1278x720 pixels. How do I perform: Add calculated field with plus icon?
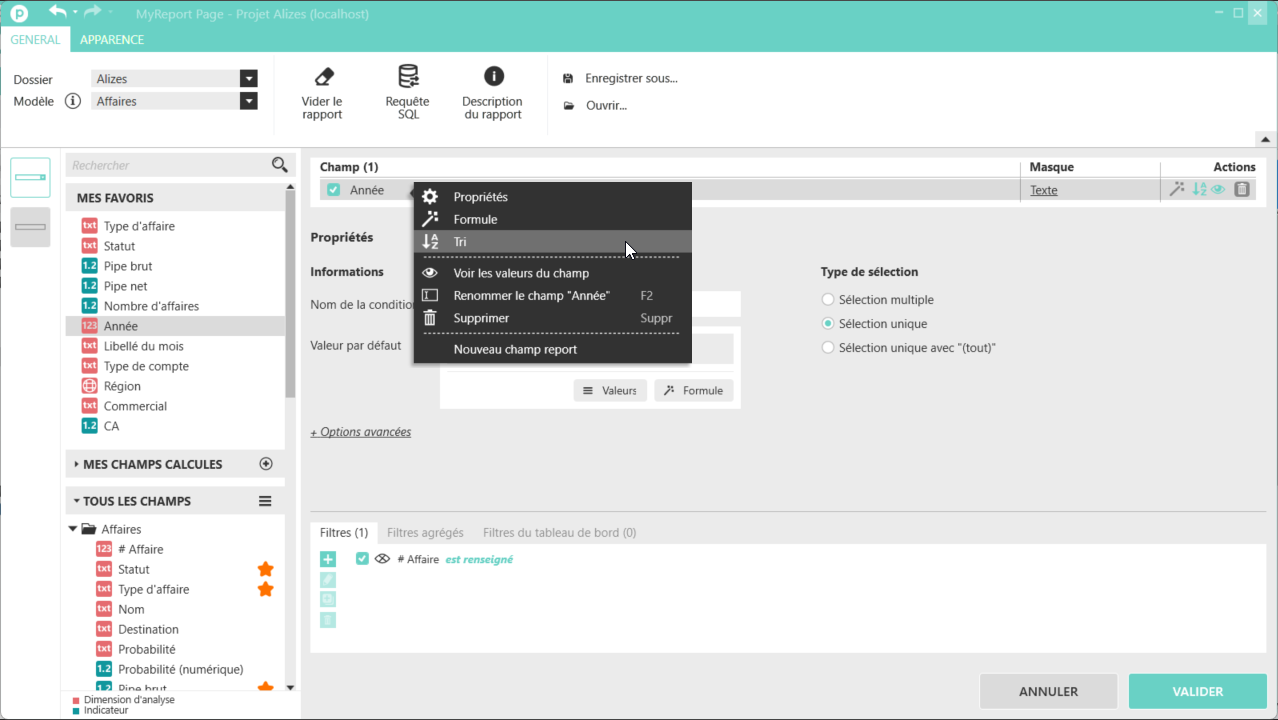[x=266, y=464]
